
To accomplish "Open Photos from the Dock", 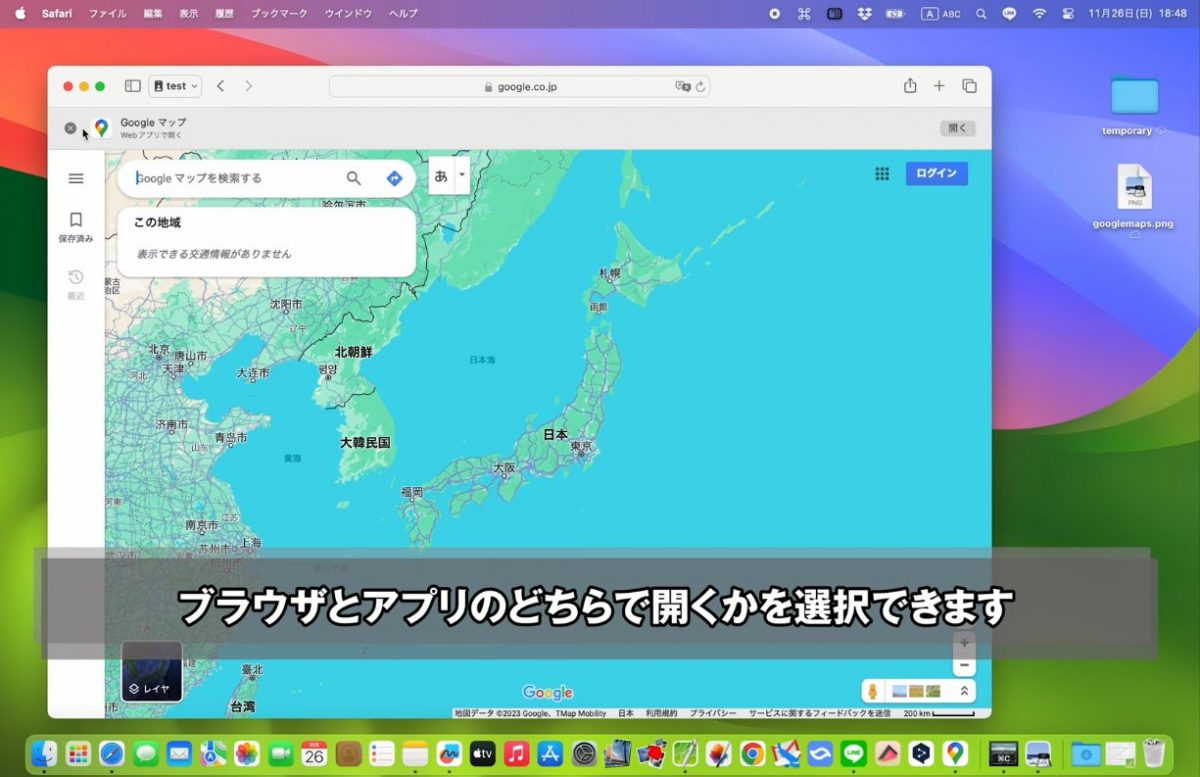I will click(246, 753).
